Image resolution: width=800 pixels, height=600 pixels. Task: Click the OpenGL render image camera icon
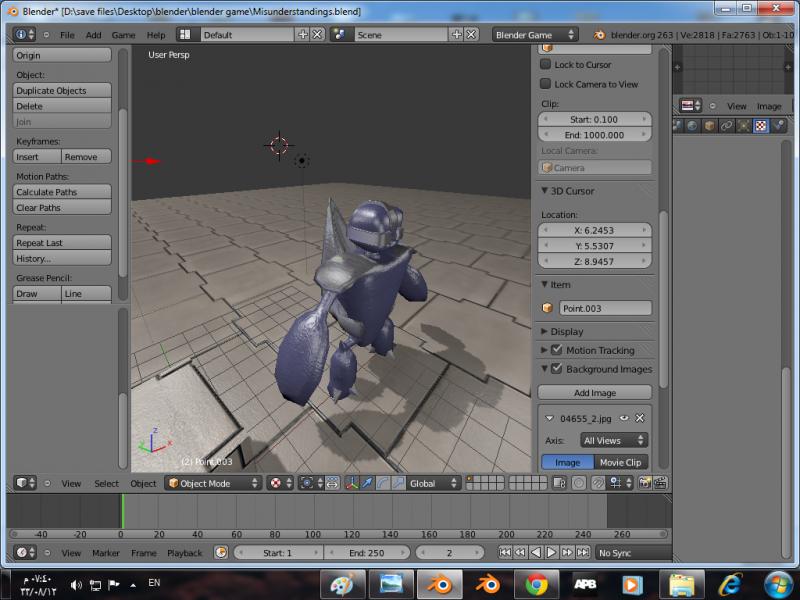pyautogui.click(x=644, y=483)
